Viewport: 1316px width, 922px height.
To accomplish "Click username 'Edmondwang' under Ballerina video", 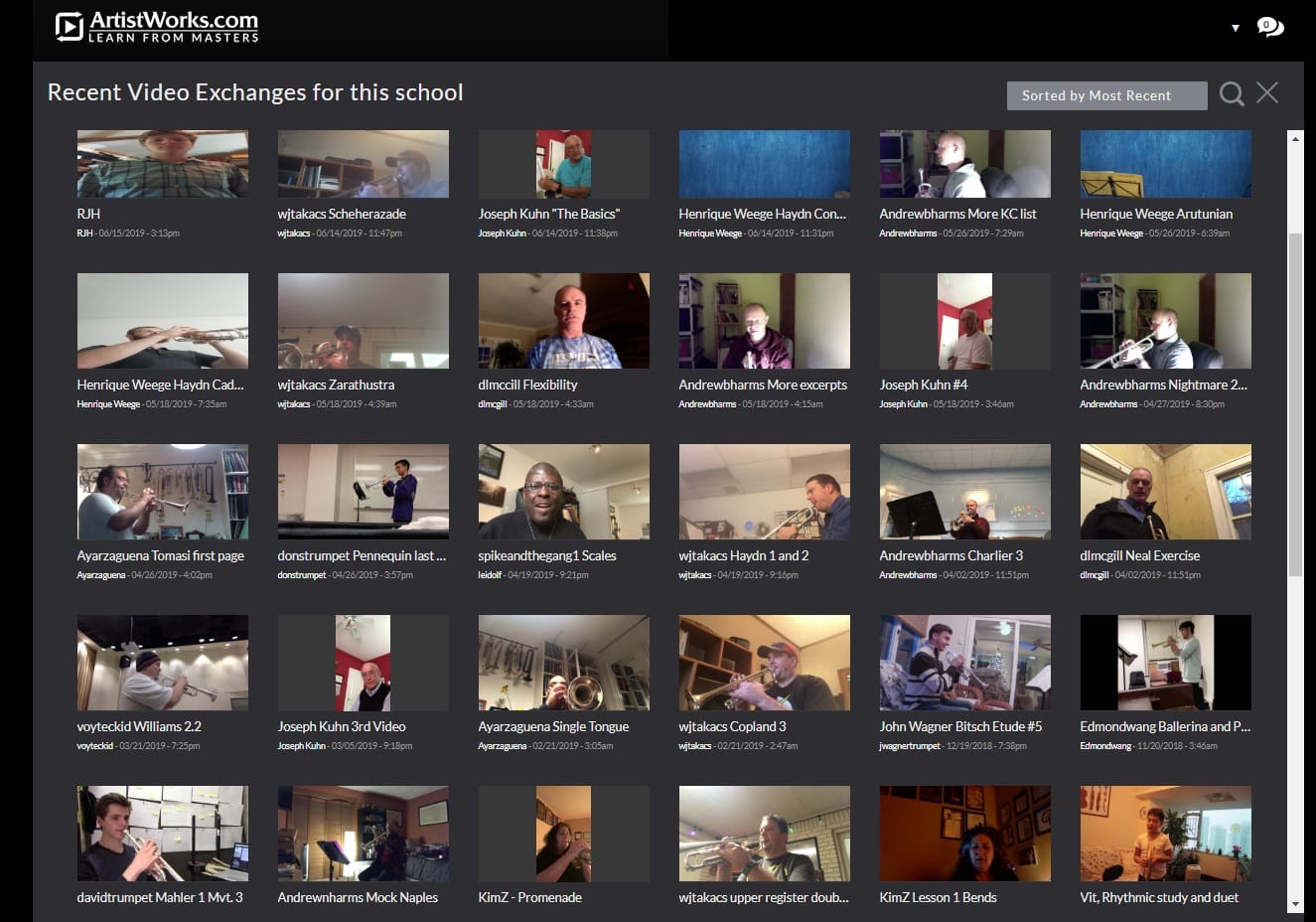I will click(x=1105, y=746).
